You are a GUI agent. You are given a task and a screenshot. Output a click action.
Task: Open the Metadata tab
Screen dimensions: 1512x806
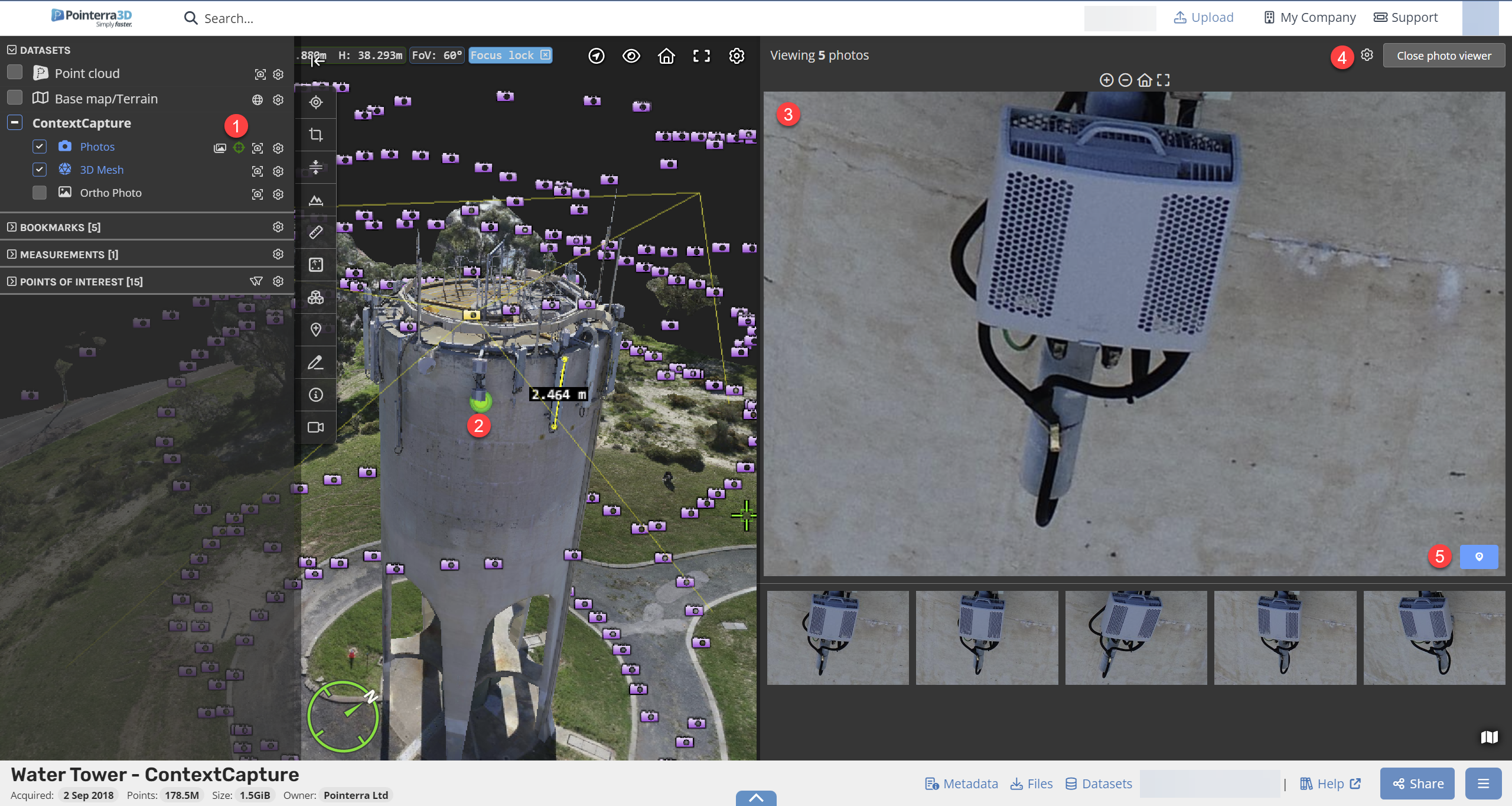(962, 784)
